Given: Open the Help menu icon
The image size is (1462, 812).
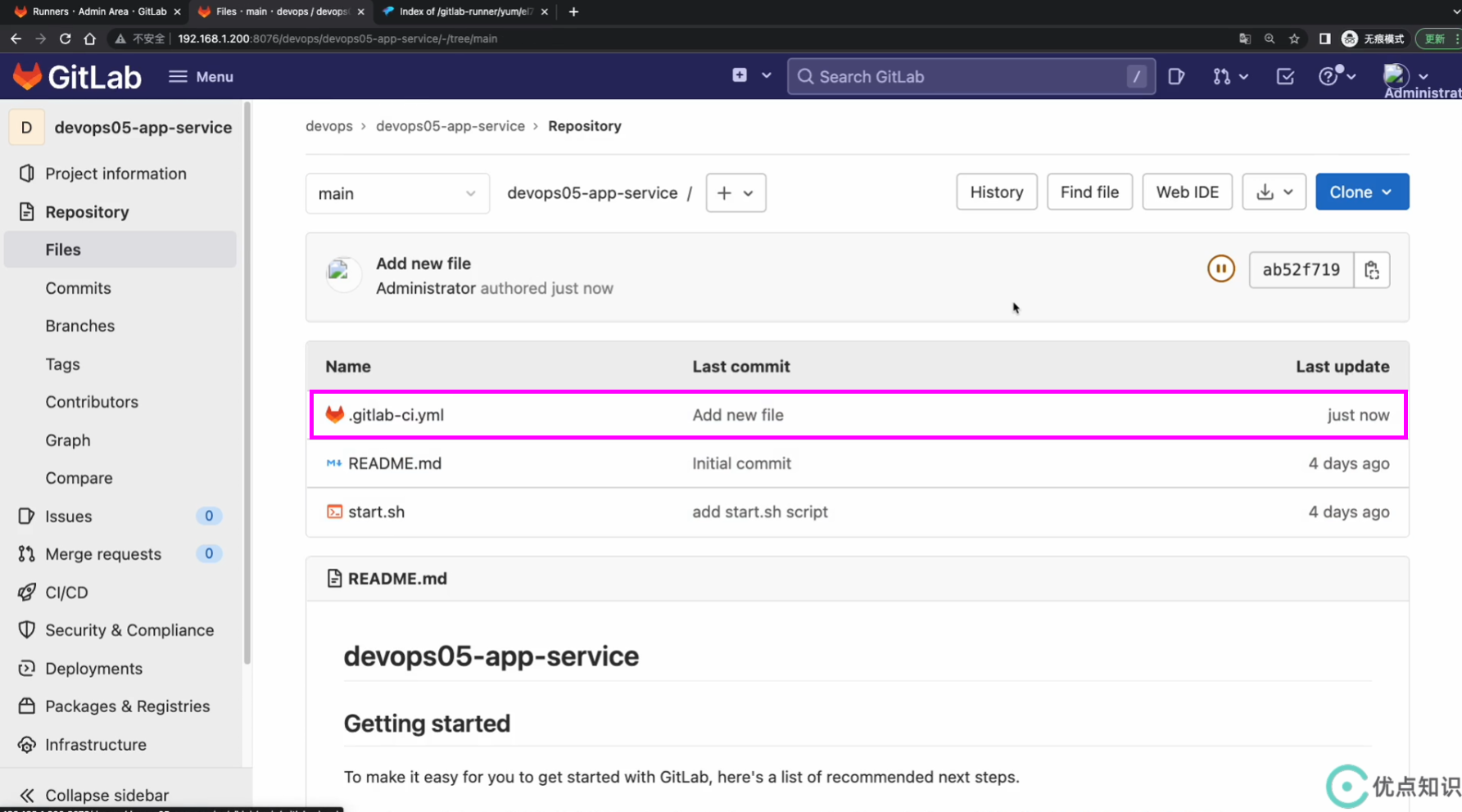Looking at the screenshot, I should click(x=1337, y=76).
